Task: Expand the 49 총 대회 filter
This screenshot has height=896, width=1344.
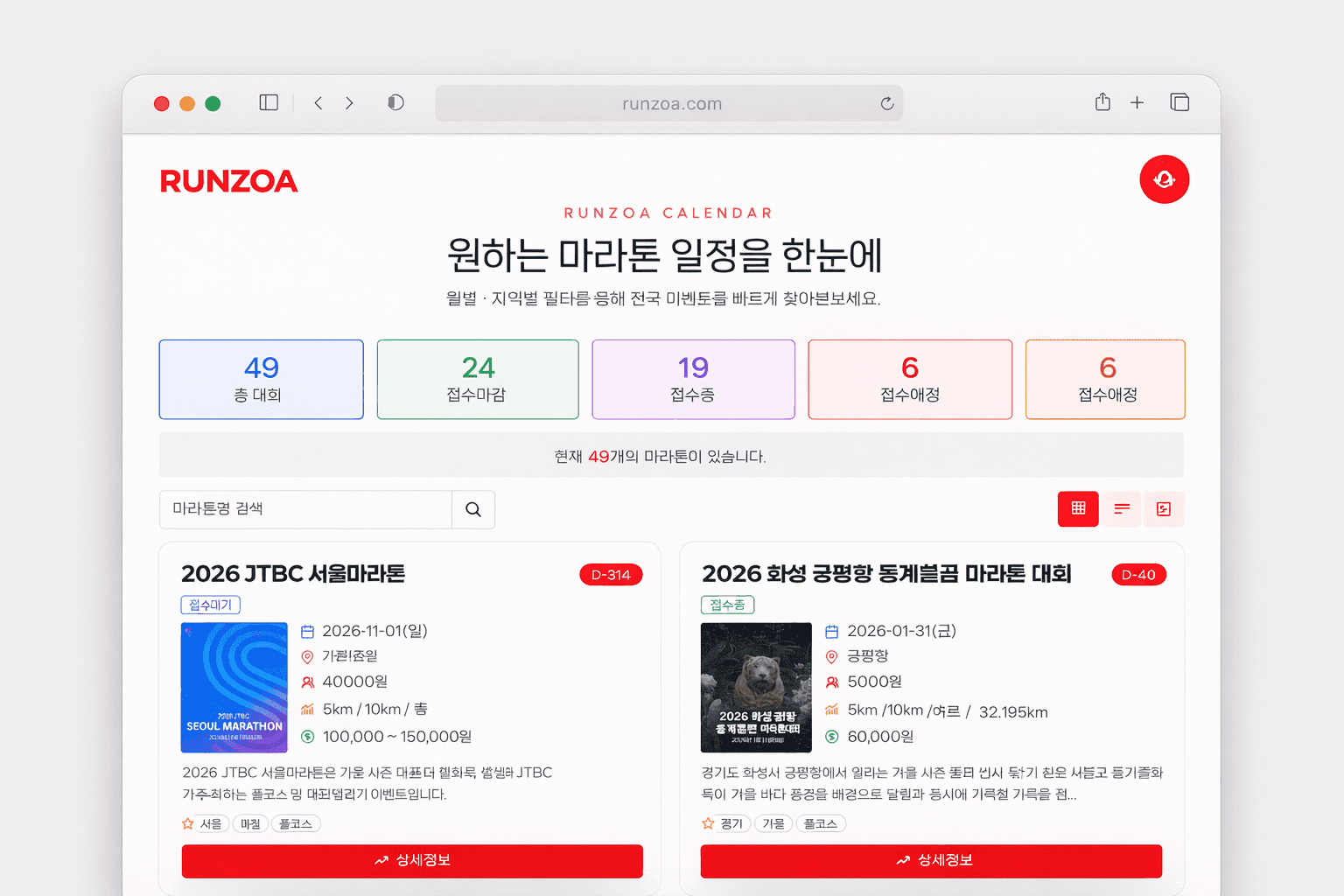Action: tap(261, 379)
